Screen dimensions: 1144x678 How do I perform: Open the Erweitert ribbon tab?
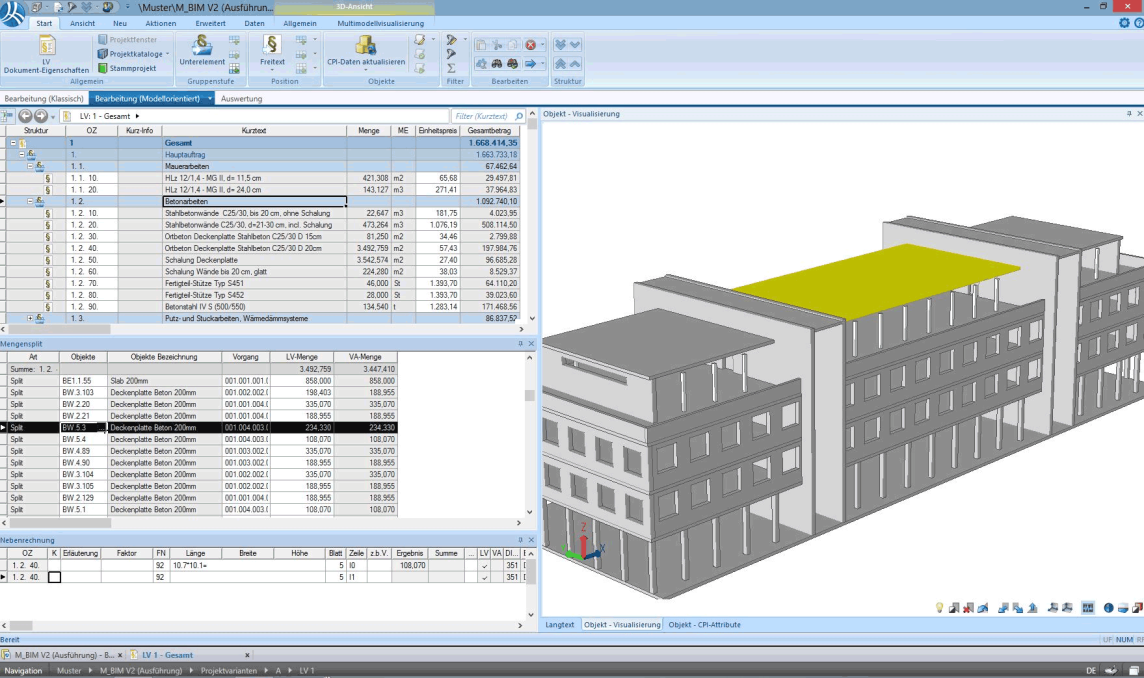[210, 23]
